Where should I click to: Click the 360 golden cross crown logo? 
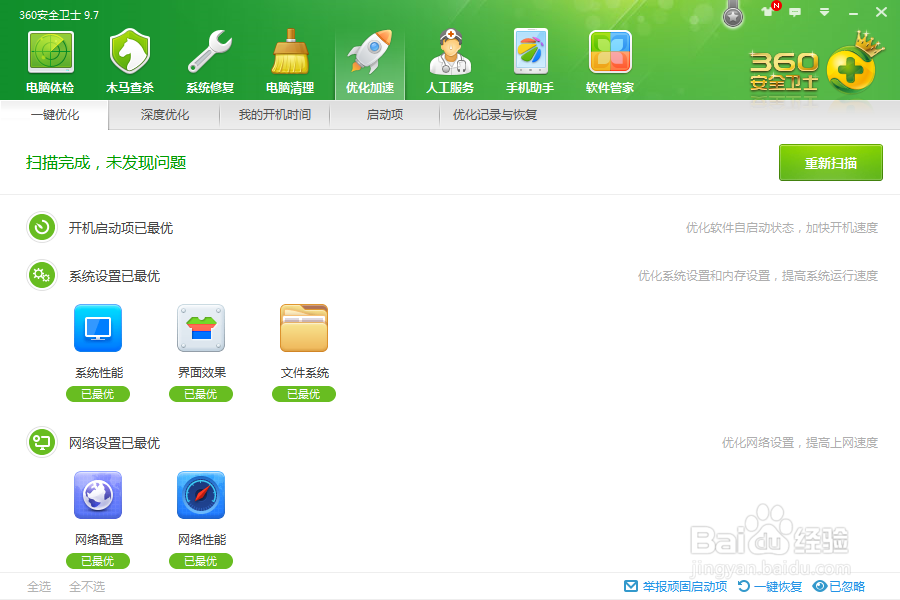point(854,64)
